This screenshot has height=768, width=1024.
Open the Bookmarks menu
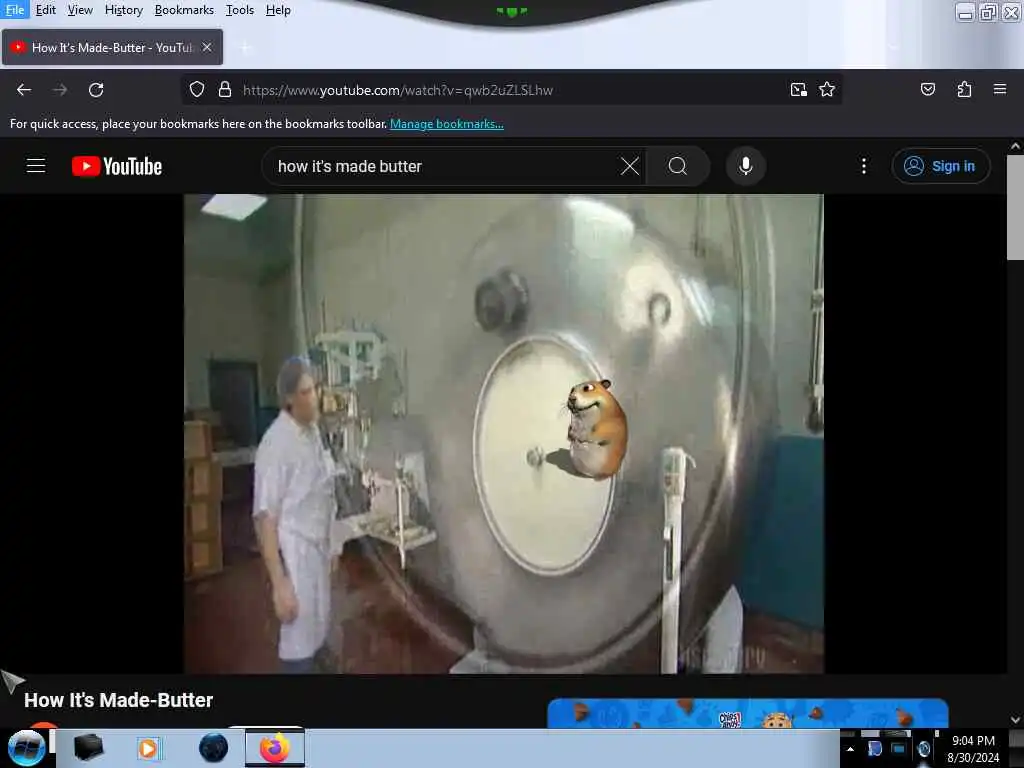[x=184, y=10]
